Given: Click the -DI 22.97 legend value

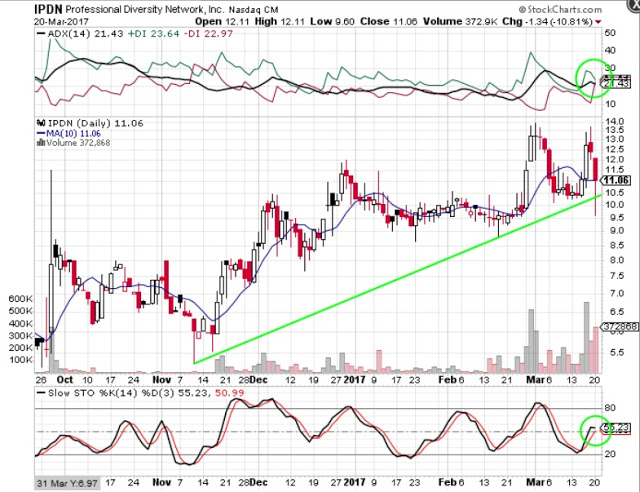Looking at the screenshot, I should tap(208, 34).
